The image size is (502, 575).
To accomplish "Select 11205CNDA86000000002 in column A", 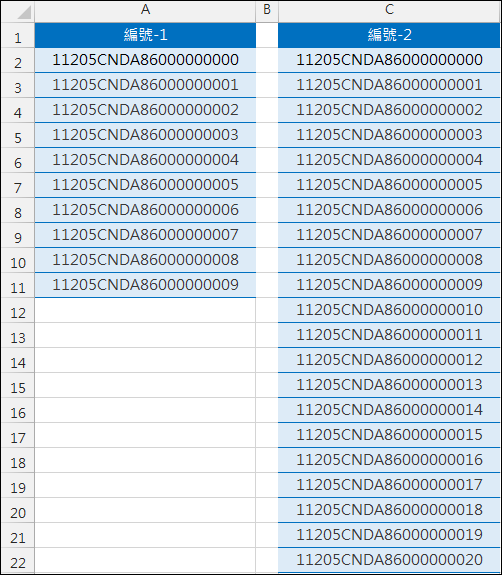I will [145, 110].
